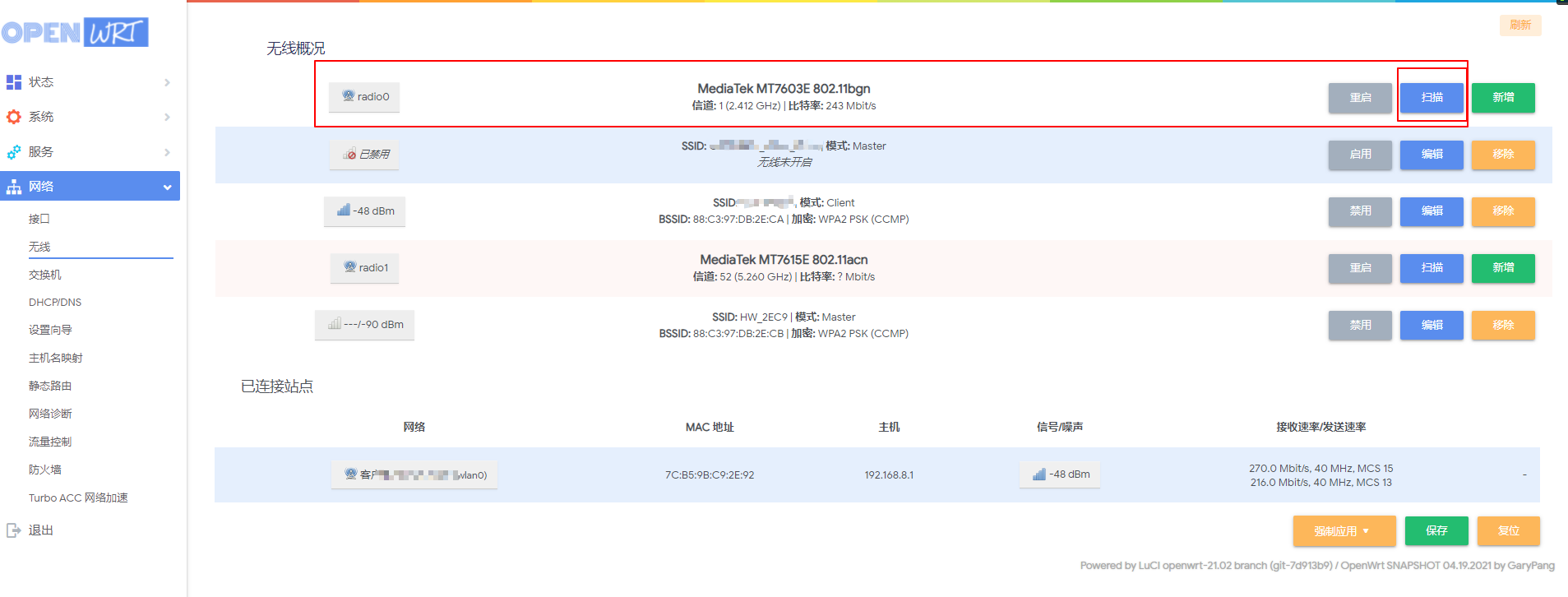Click the disabled network status badge
The image size is (1568, 597).
click(x=364, y=155)
